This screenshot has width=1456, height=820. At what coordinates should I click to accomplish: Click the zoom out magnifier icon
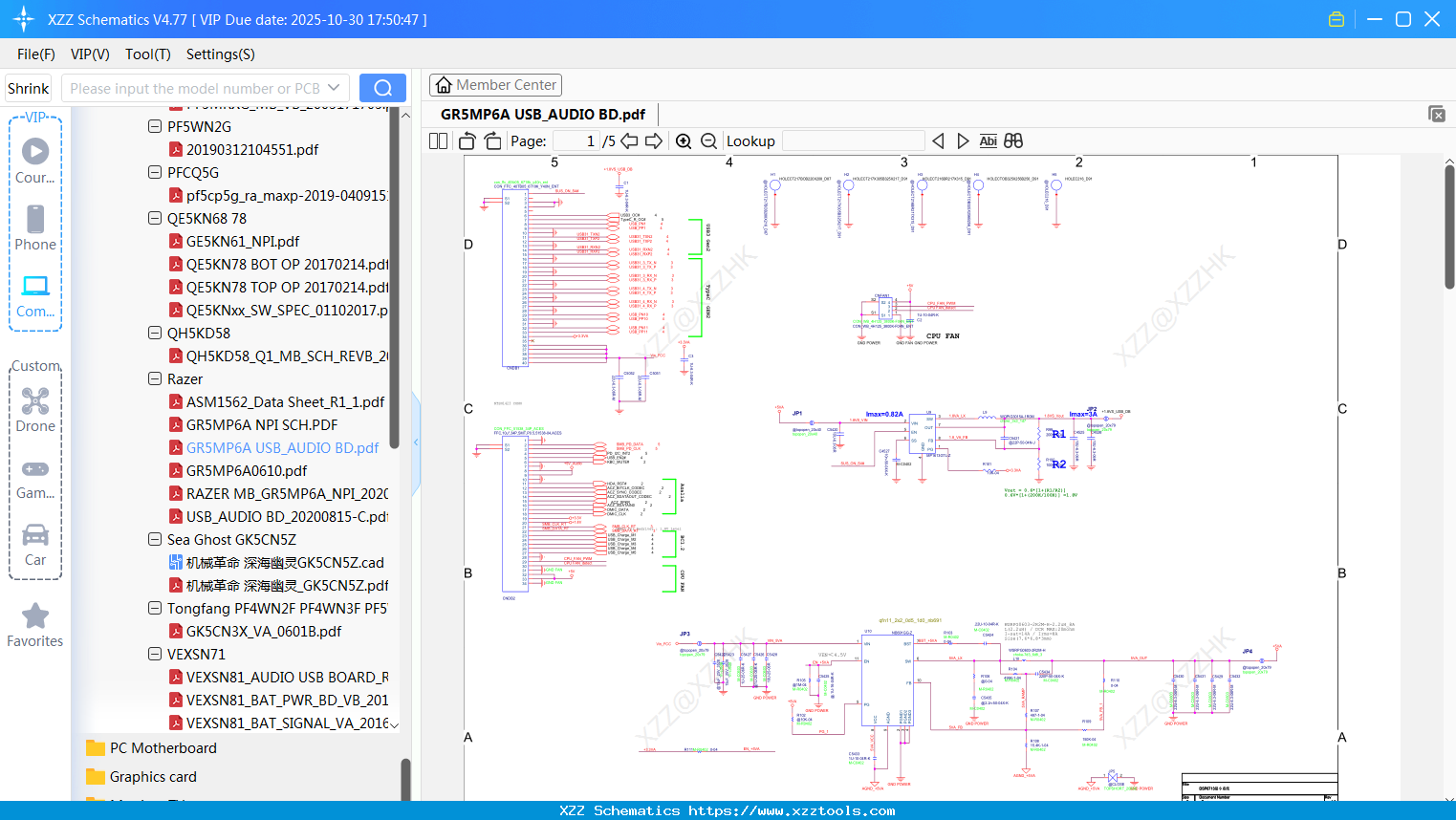tap(708, 141)
